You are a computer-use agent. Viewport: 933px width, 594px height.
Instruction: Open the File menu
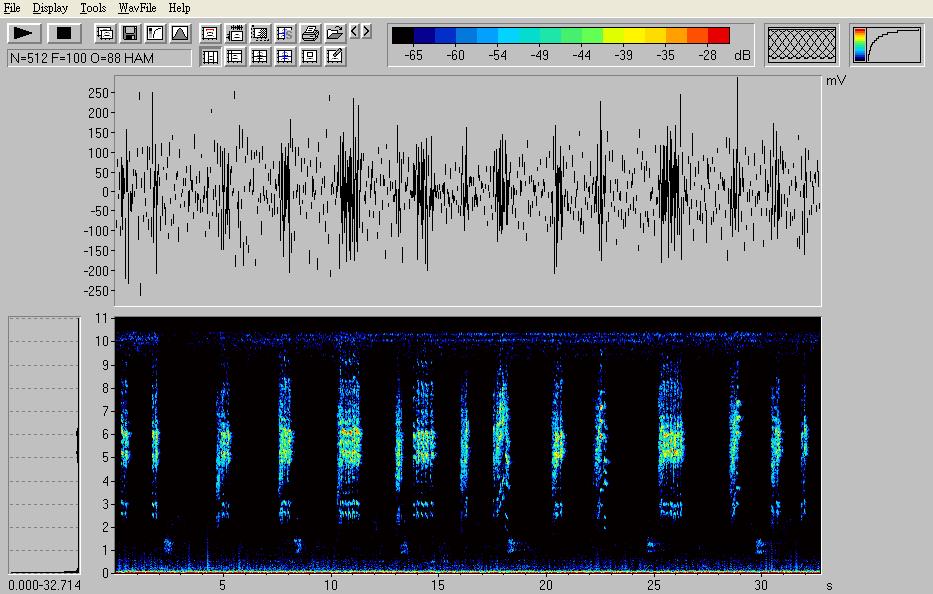12,8
